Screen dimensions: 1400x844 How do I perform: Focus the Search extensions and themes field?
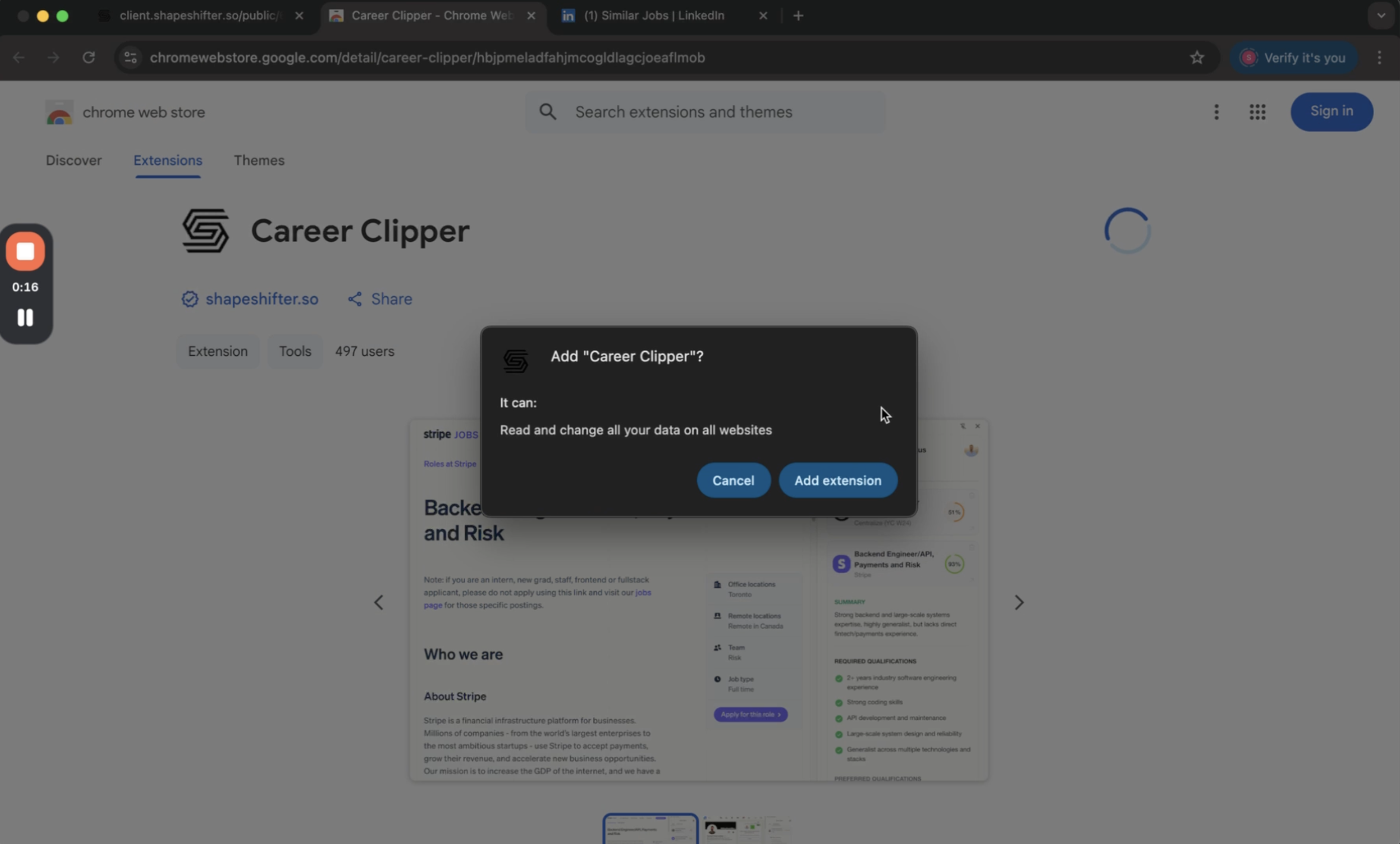click(704, 112)
